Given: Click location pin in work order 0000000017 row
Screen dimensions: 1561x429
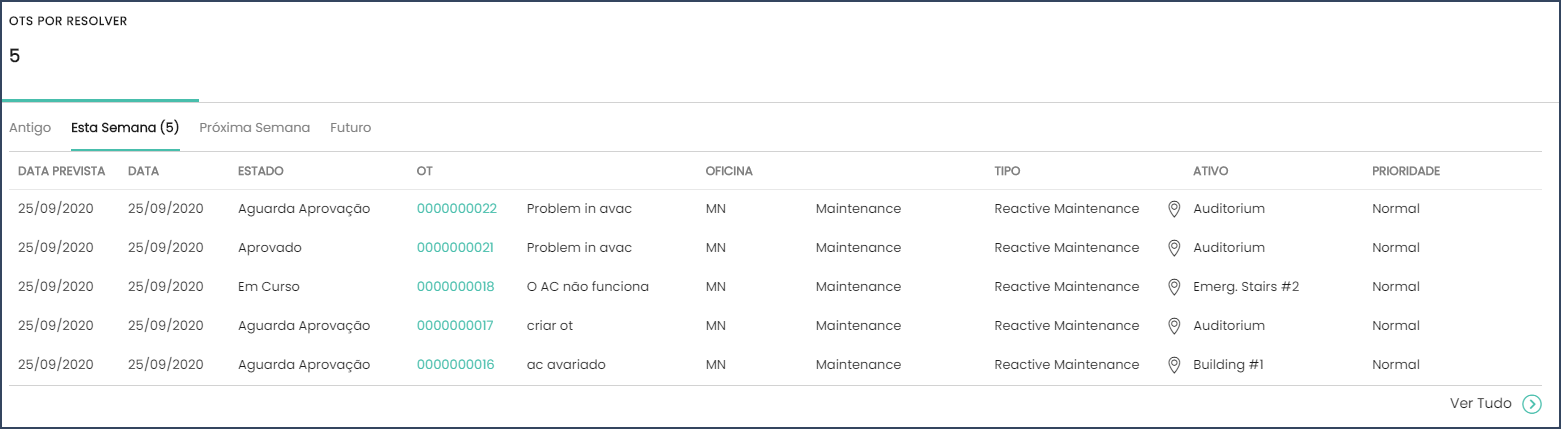Looking at the screenshot, I should pyautogui.click(x=1175, y=326).
